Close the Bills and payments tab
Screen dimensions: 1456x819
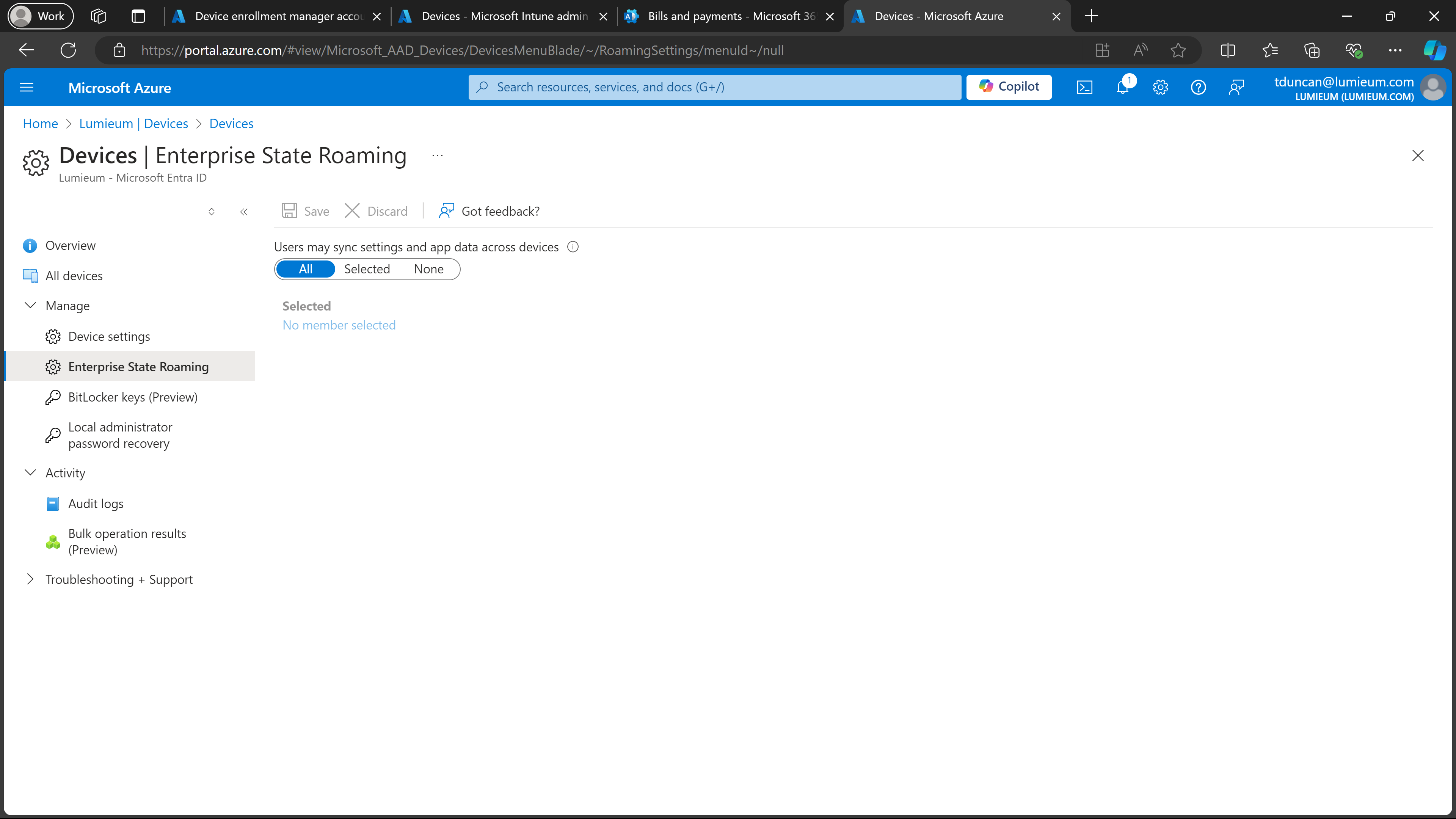(830, 16)
